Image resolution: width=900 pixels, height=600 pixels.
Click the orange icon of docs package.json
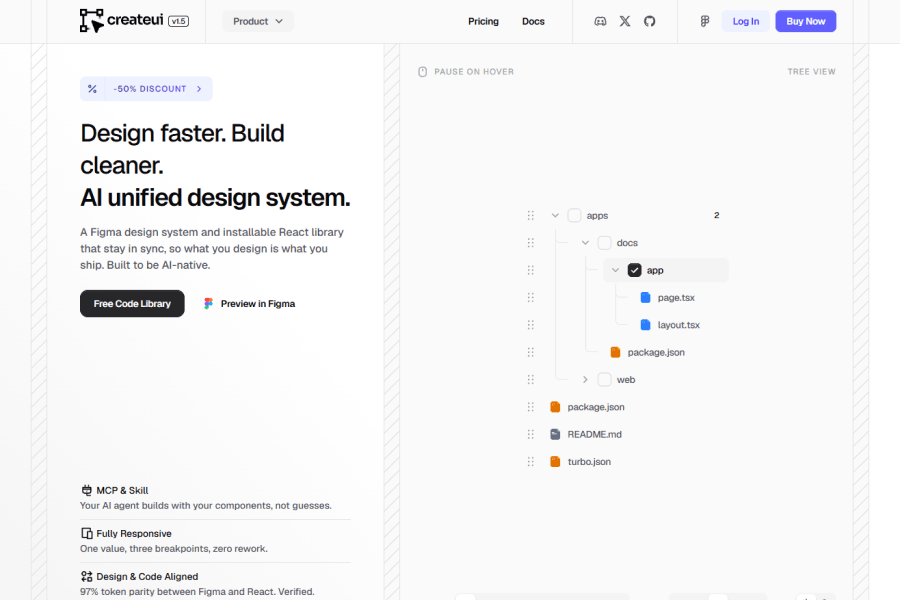(x=615, y=352)
